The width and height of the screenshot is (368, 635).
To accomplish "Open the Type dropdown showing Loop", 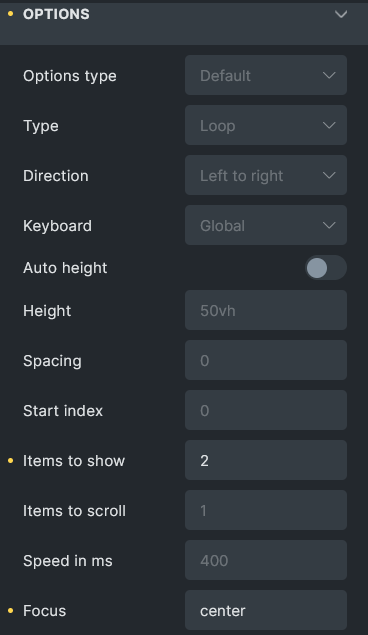I will coord(266,125).
